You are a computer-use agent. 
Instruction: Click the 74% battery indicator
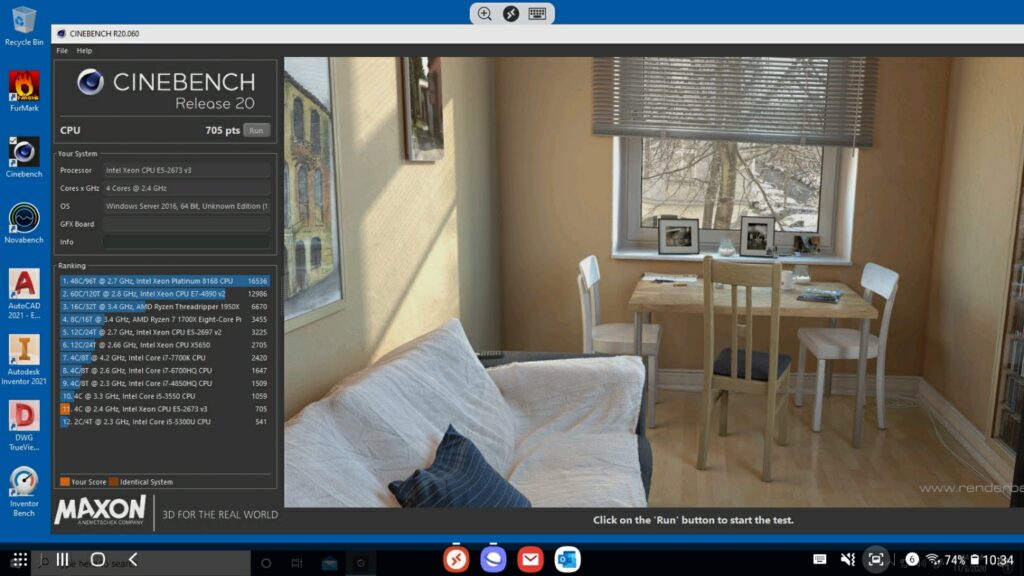[x=961, y=560]
